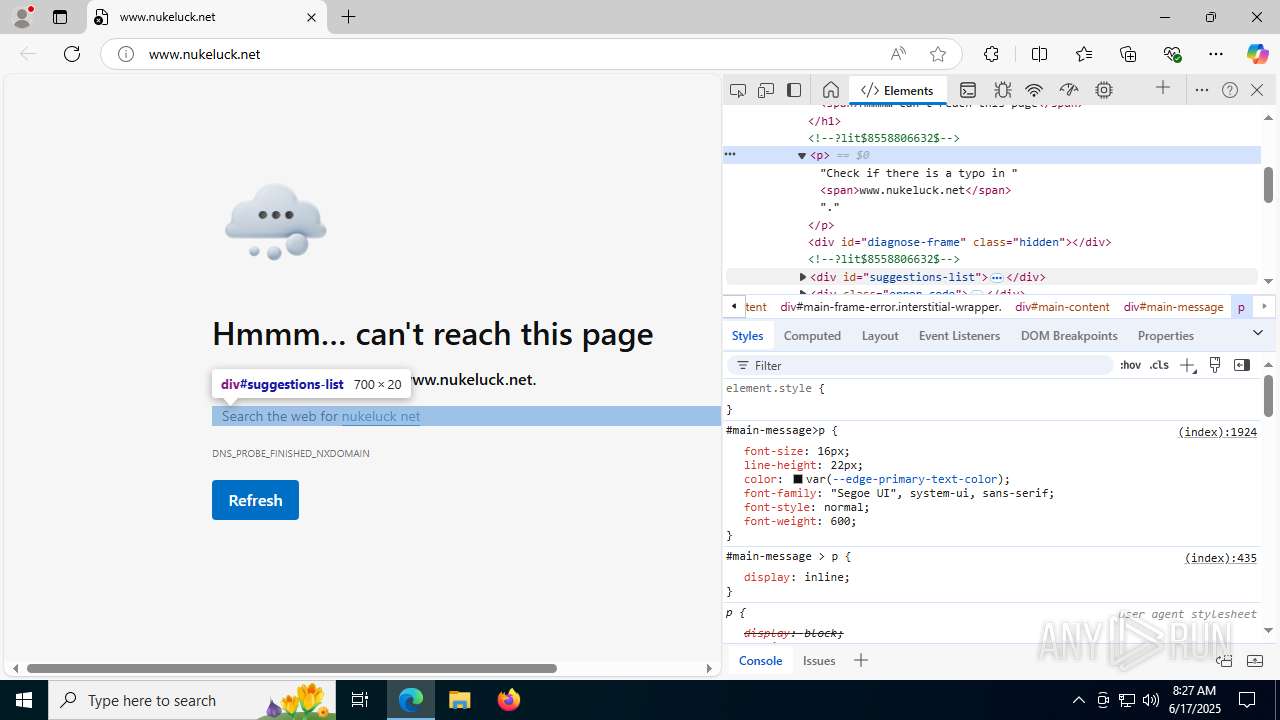Open the DevTools Console tool icon
This screenshot has width=1280, height=720.
(968, 90)
